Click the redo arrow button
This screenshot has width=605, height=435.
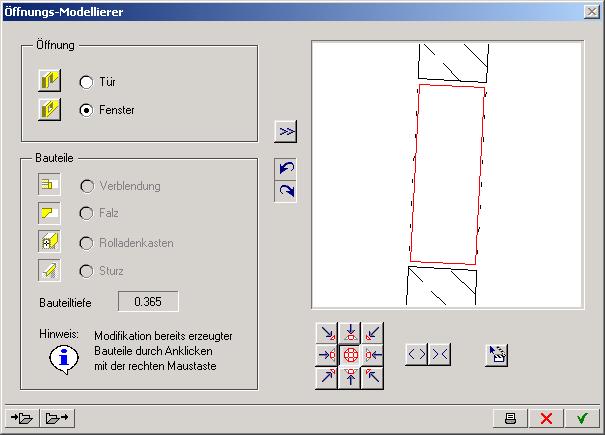286,191
